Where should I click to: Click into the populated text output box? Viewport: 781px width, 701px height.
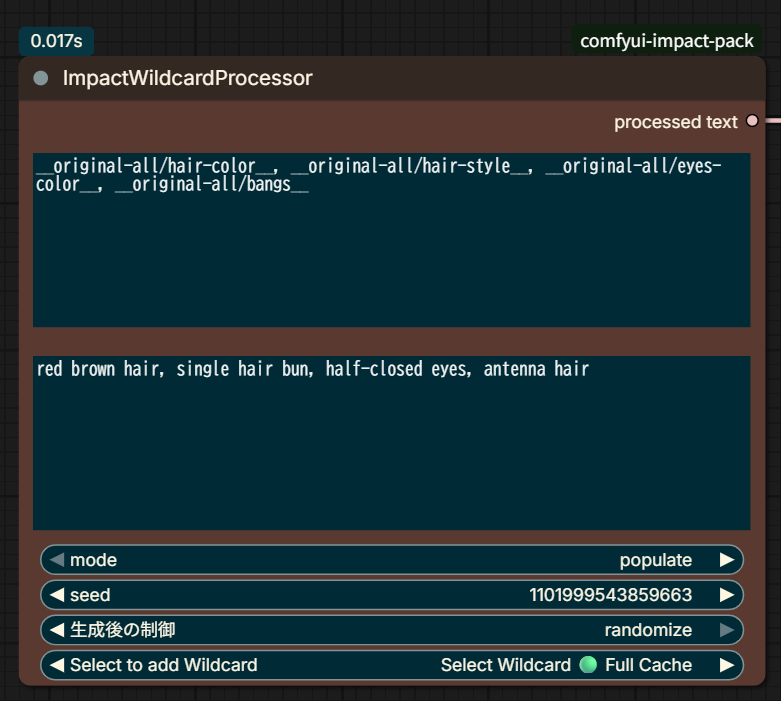pos(391,443)
